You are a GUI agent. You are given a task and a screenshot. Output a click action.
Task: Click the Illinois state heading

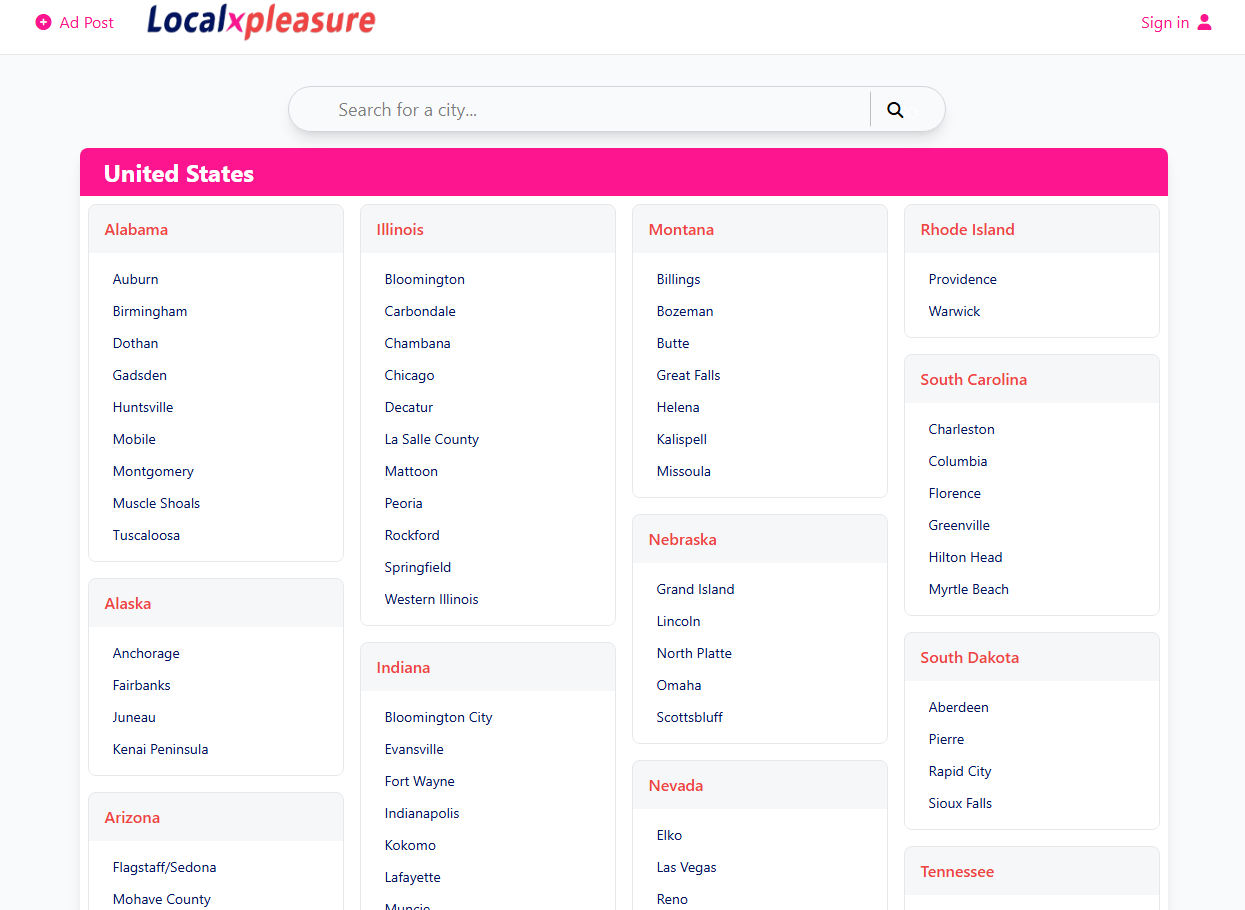(x=400, y=229)
